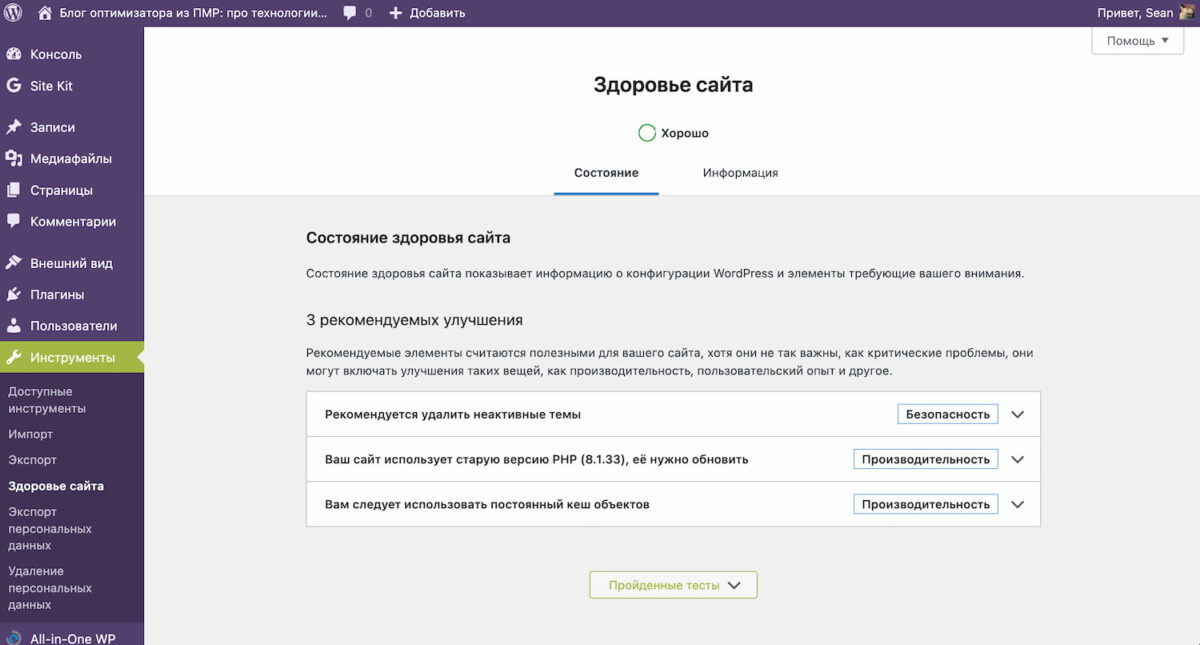Click the Пользователи user icon

click(x=14, y=326)
